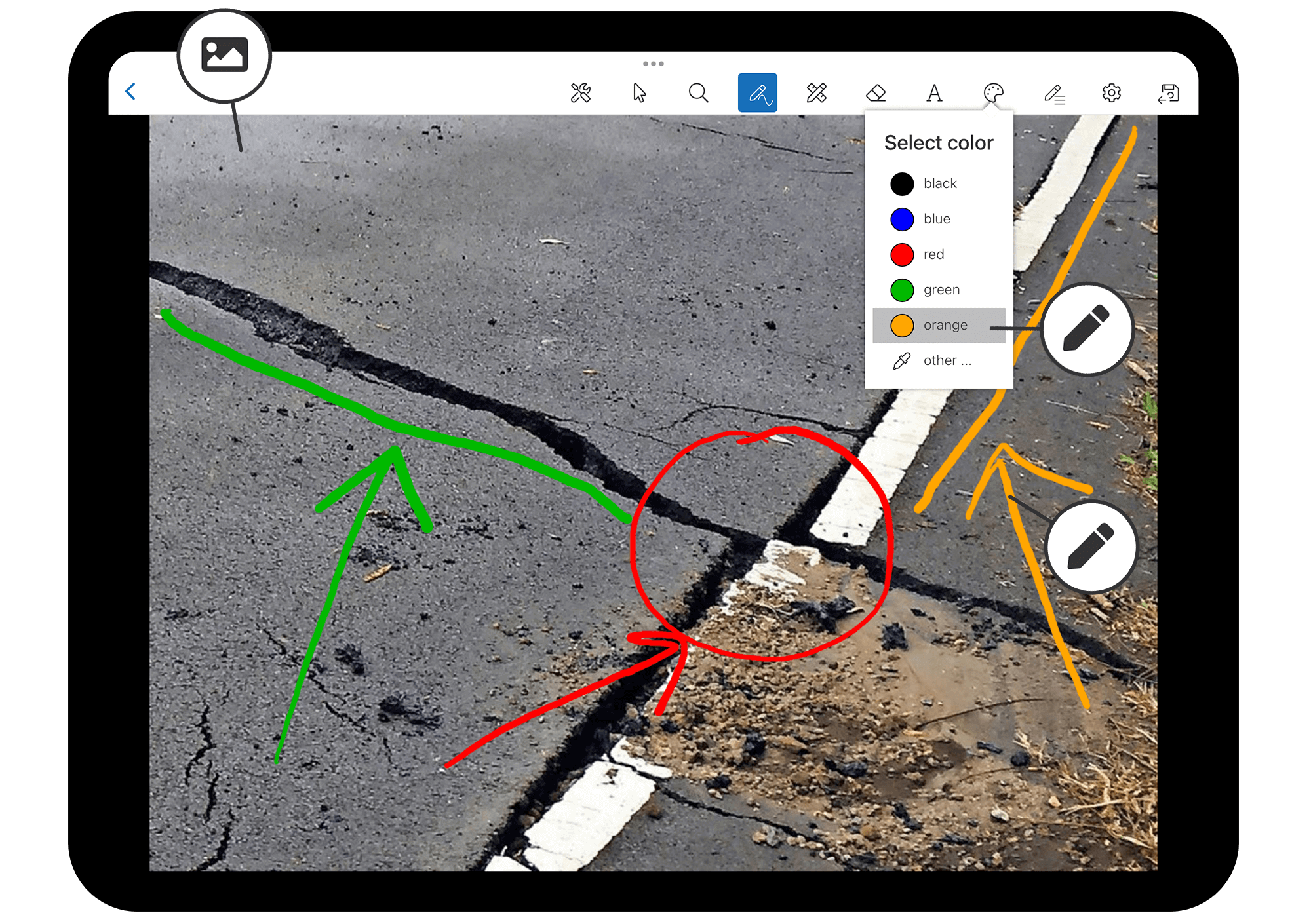The height and width of the screenshot is (924, 1311).
Task: Click the blue color circle swatch
Action: click(x=902, y=220)
